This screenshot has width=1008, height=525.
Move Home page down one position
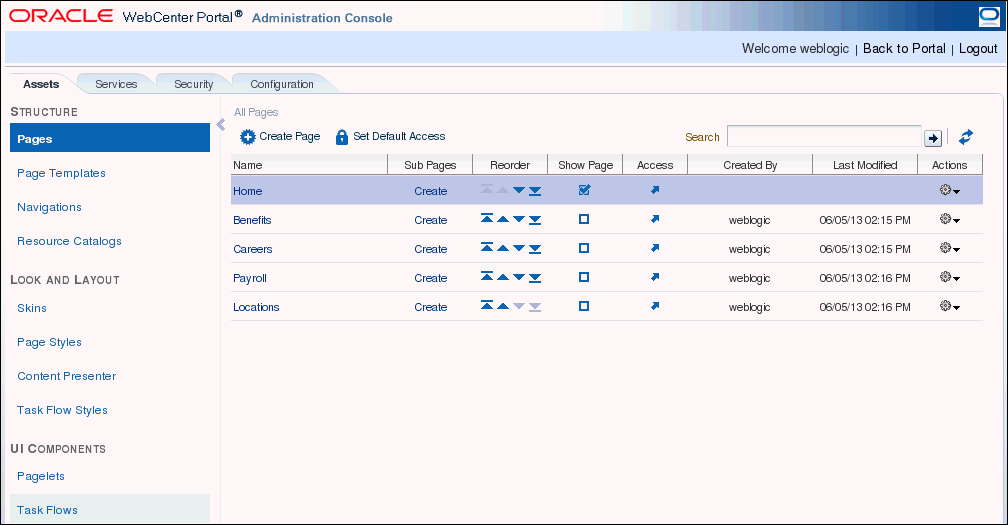click(519, 190)
